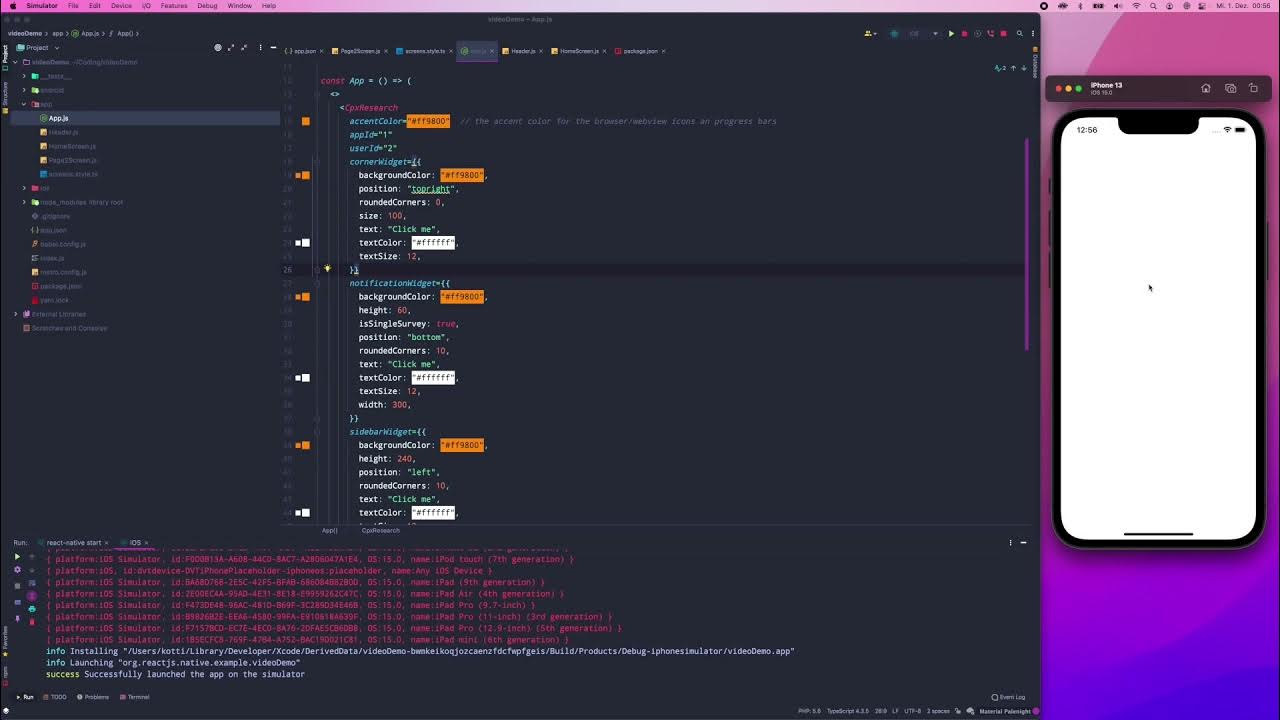The image size is (1280, 720).
Task: Open the TODO tool window button
Action: pyautogui.click(x=55, y=697)
